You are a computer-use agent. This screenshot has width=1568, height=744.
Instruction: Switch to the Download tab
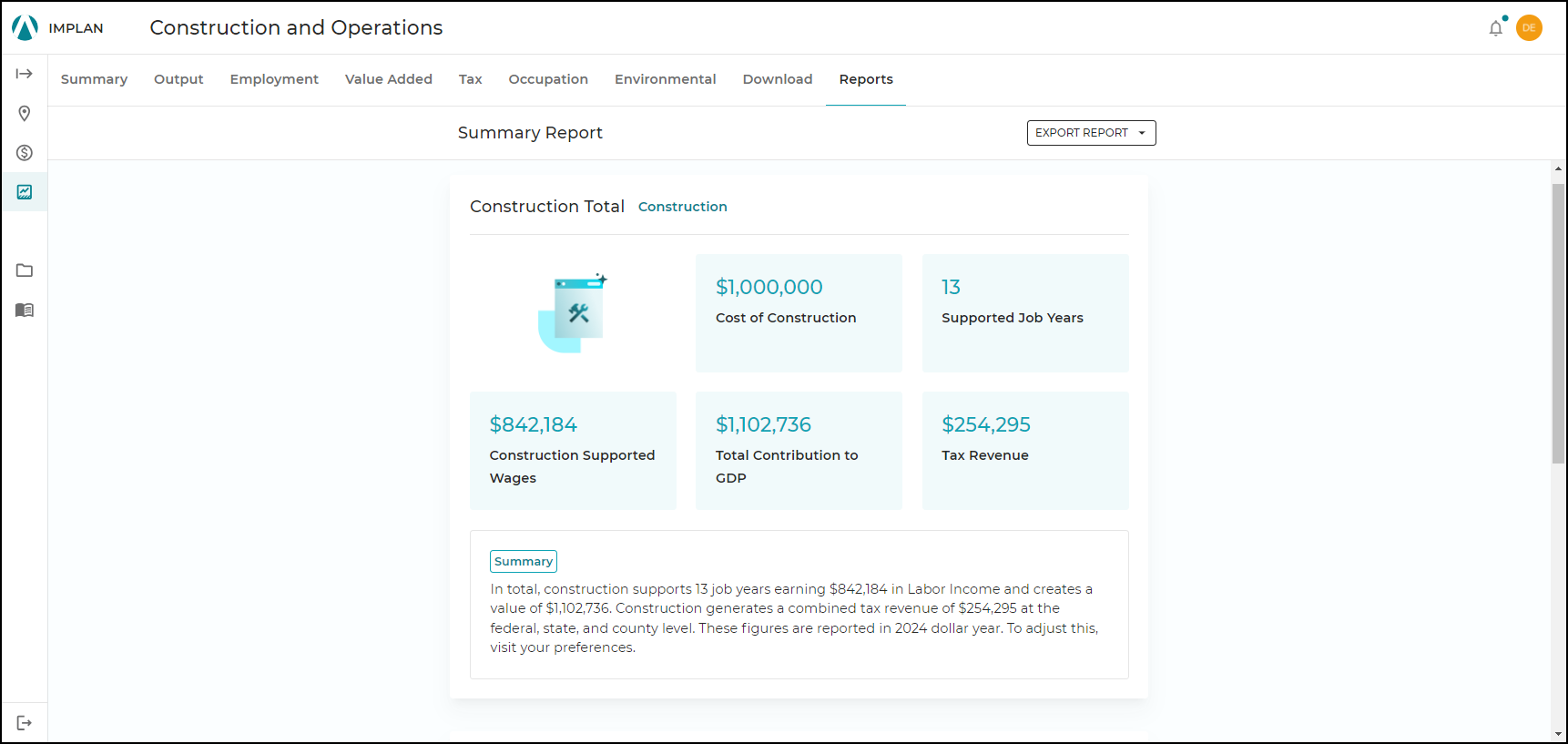778,79
